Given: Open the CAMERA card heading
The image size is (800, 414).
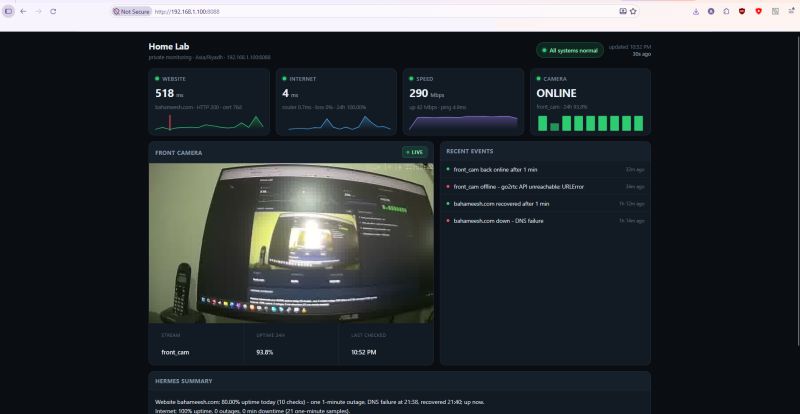Looking at the screenshot, I should (555, 79).
